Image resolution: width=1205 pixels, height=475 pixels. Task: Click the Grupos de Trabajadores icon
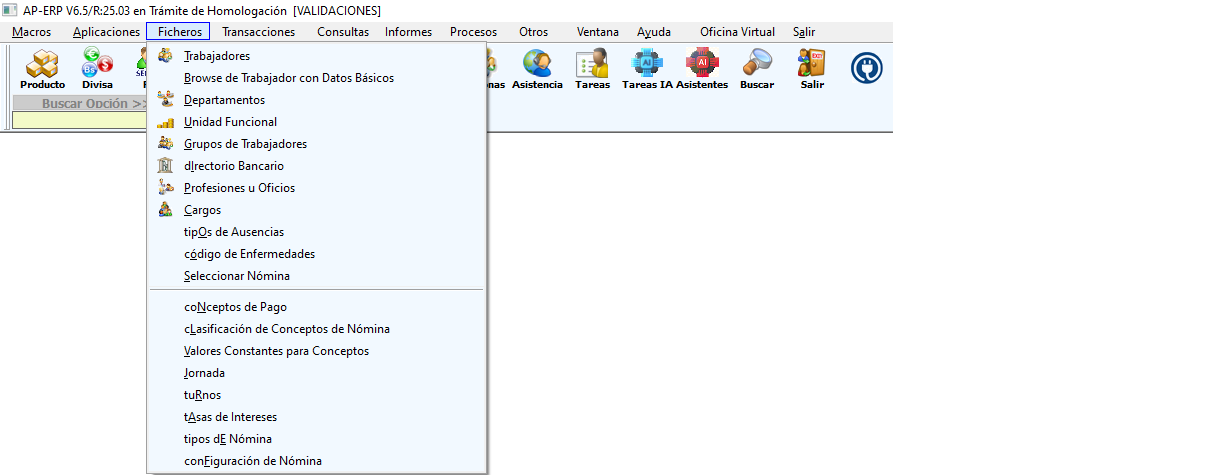[x=166, y=143]
